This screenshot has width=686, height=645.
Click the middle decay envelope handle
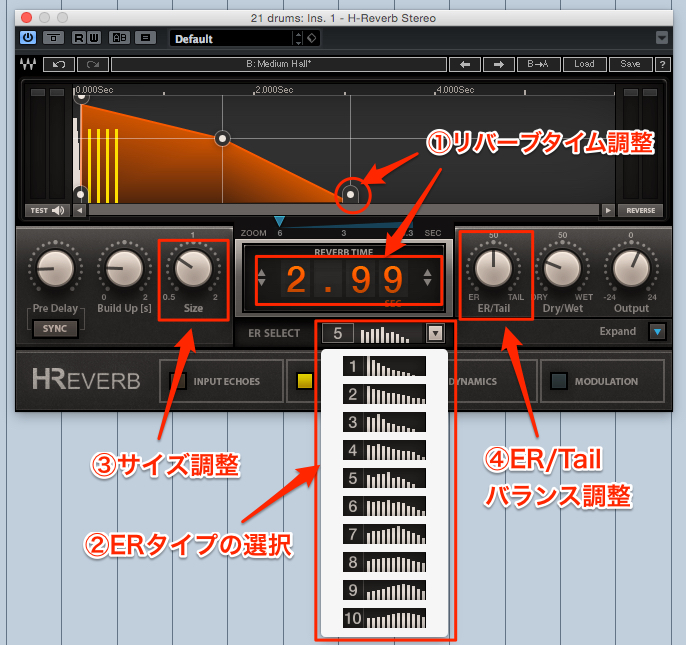click(222, 139)
